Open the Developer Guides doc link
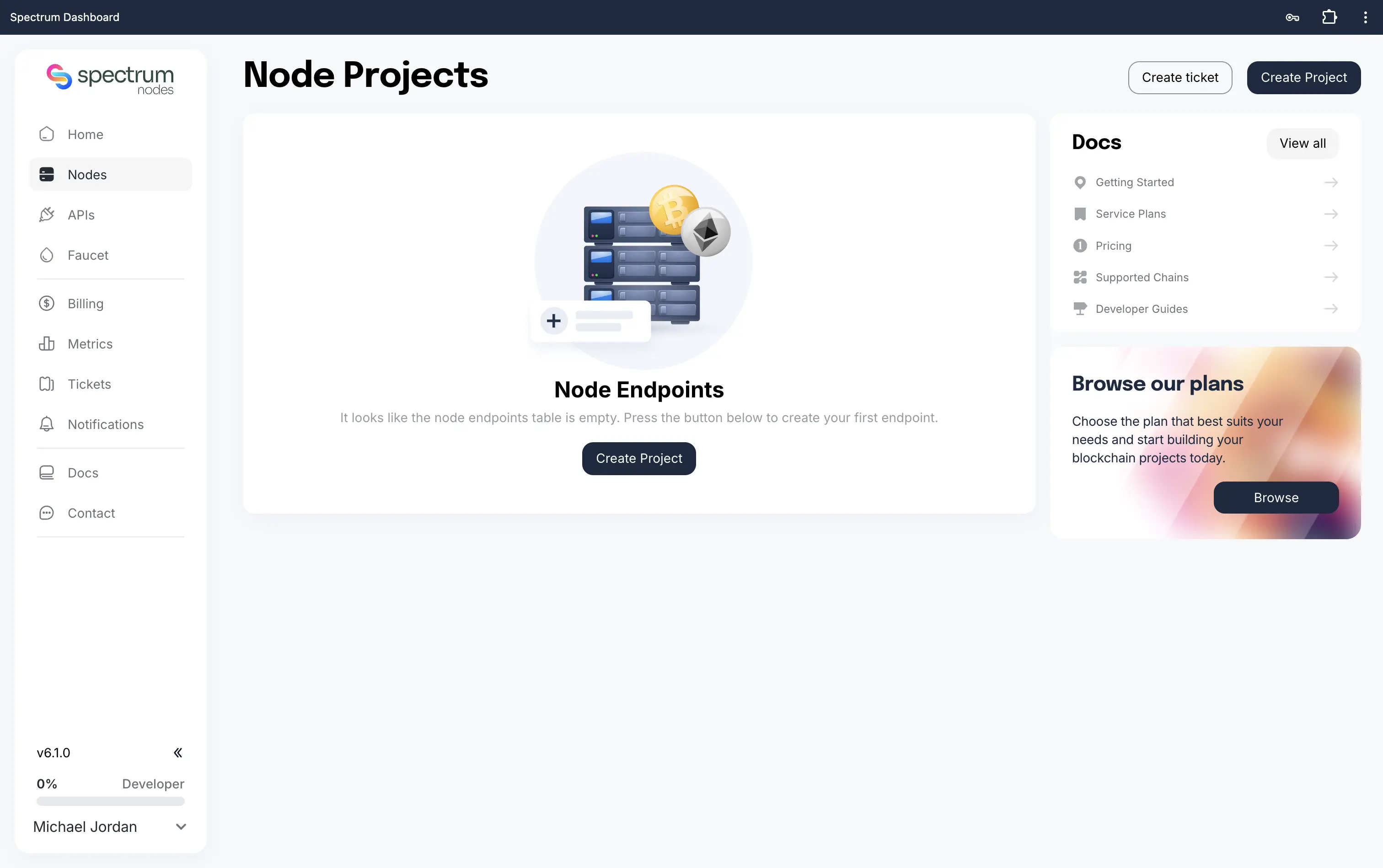 [x=1205, y=308]
